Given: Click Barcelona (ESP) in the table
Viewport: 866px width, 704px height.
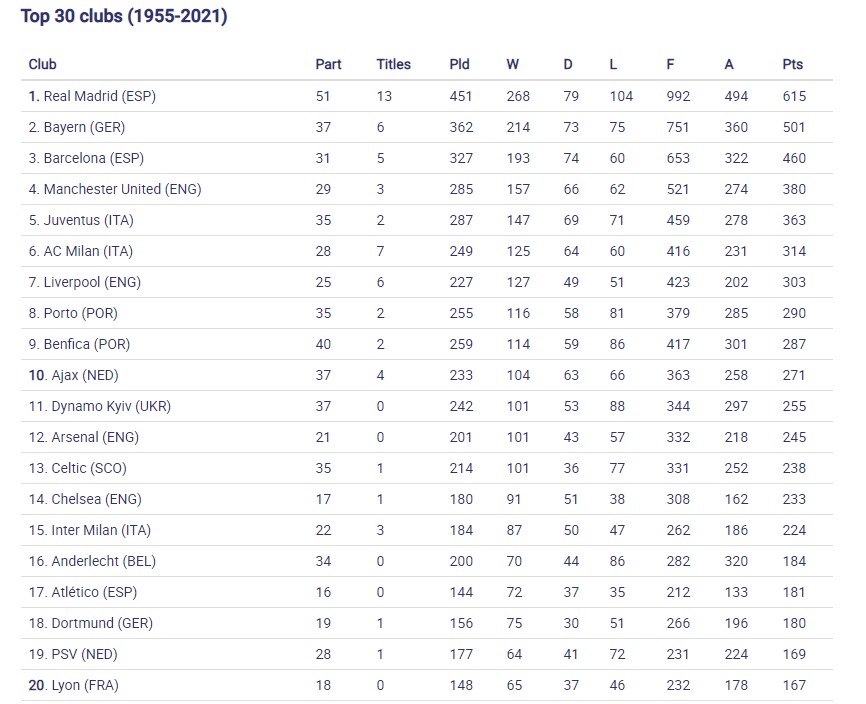Looking at the screenshot, I should pyautogui.click(x=94, y=158).
